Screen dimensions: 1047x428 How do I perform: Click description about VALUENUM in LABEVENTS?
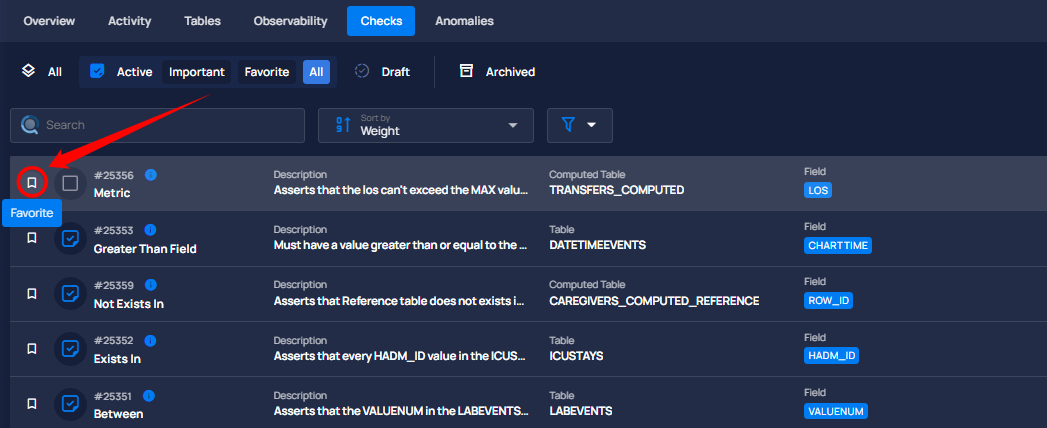pos(401,411)
